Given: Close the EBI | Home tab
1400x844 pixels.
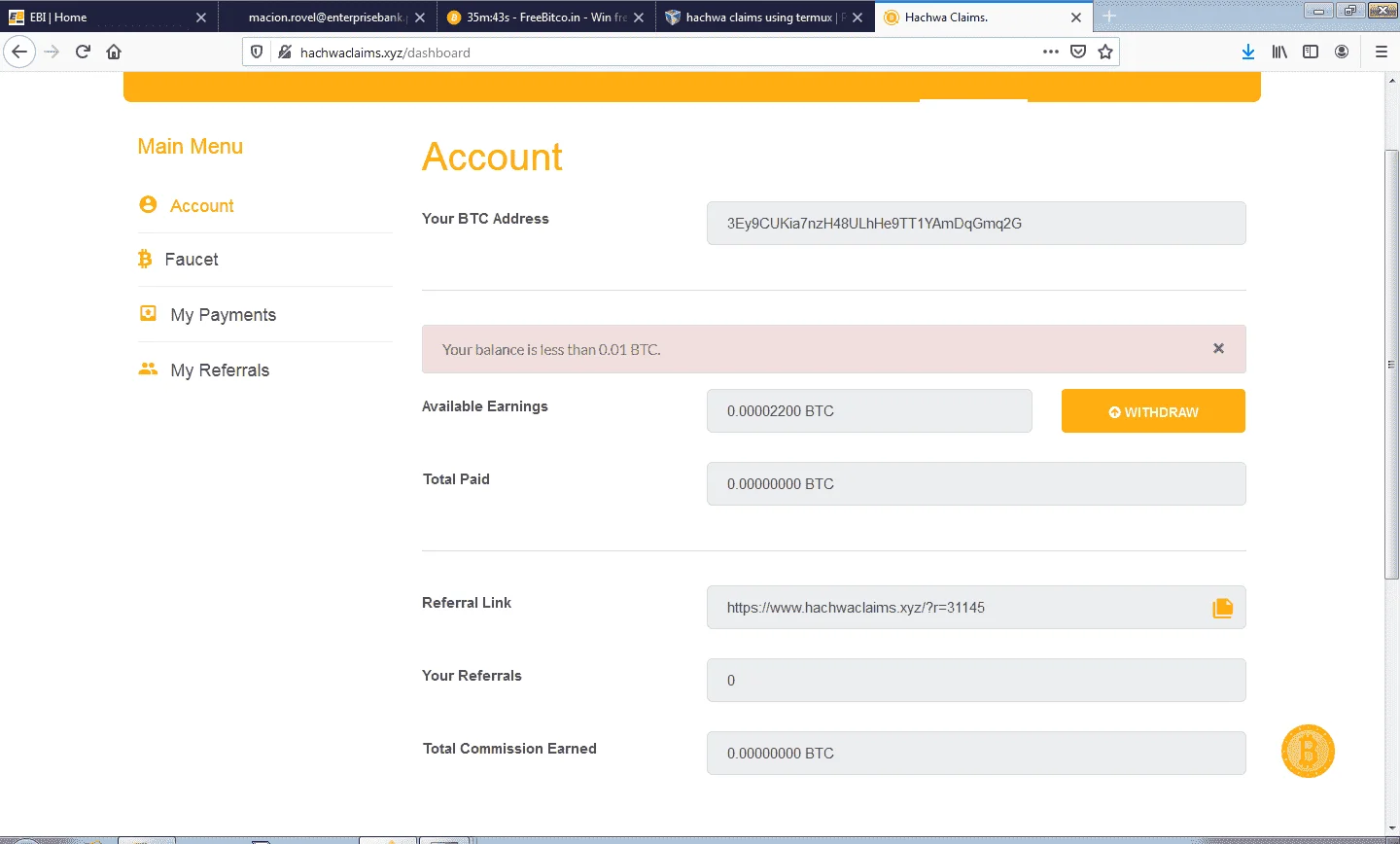Looking at the screenshot, I should [201, 17].
